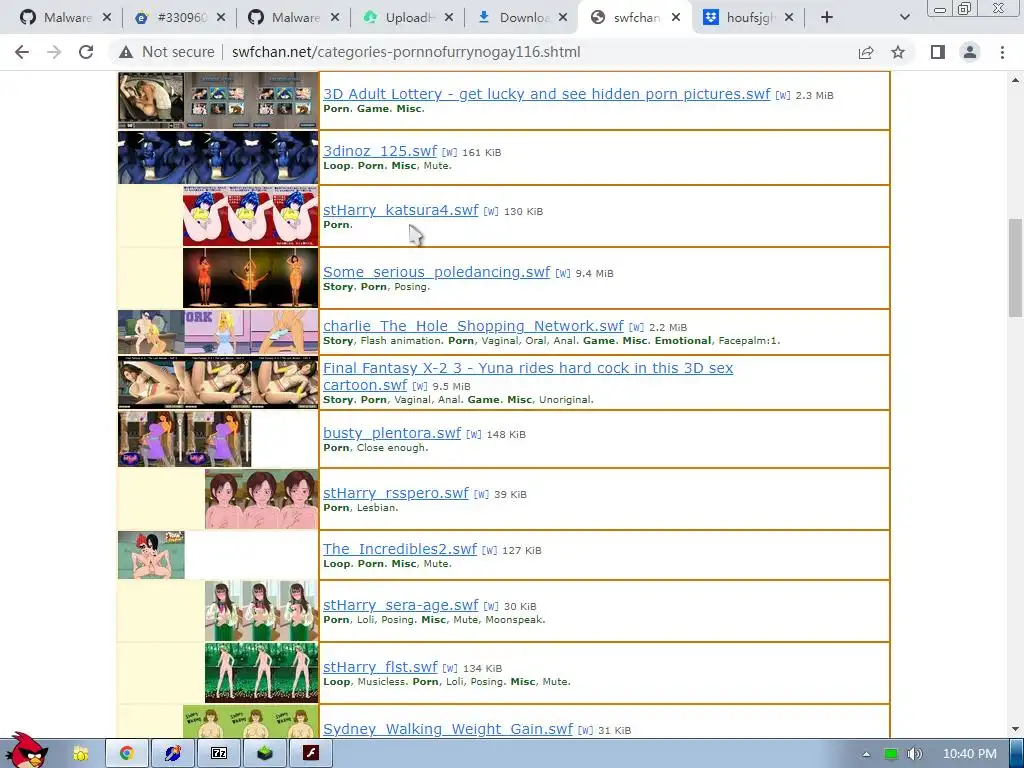Open the Flash Player taskbar icon

coord(311,754)
